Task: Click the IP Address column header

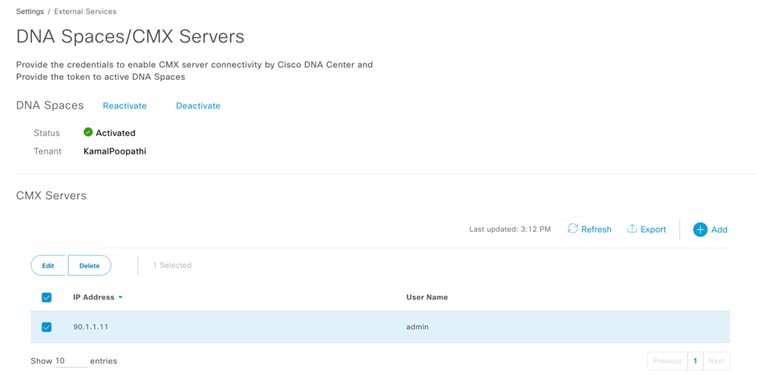Action: [x=94, y=297]
